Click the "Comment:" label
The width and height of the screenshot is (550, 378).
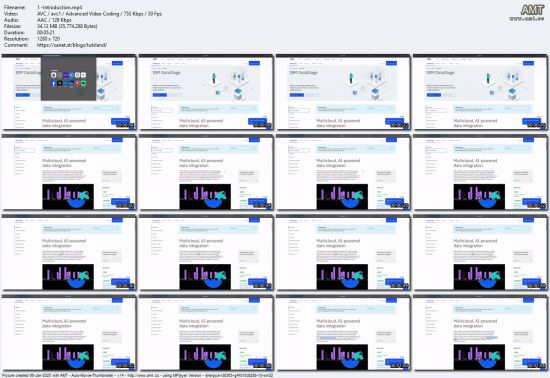(x=16, y=45)
